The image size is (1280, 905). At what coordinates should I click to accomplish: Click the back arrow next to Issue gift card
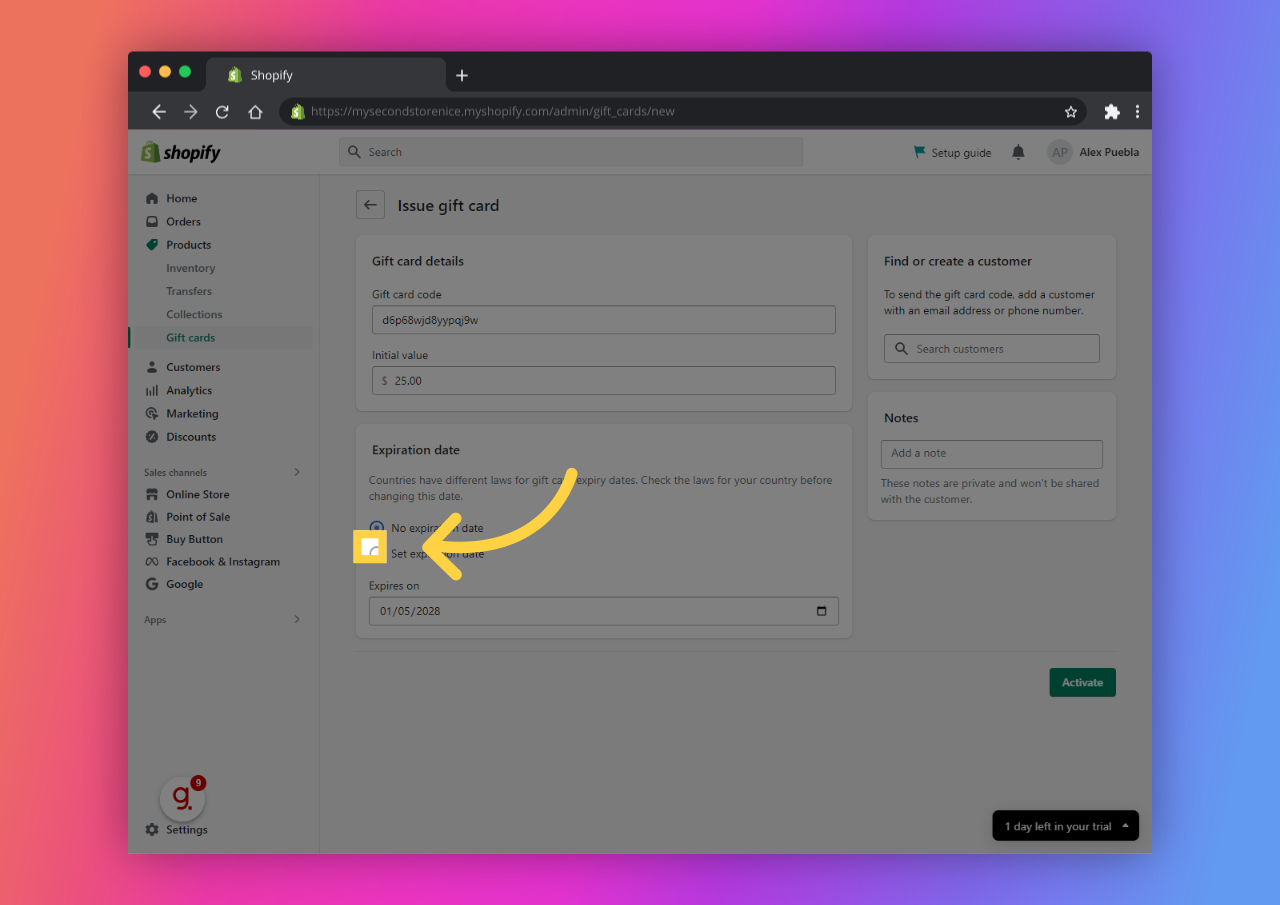pyautogui.click(x=370, y=205)
